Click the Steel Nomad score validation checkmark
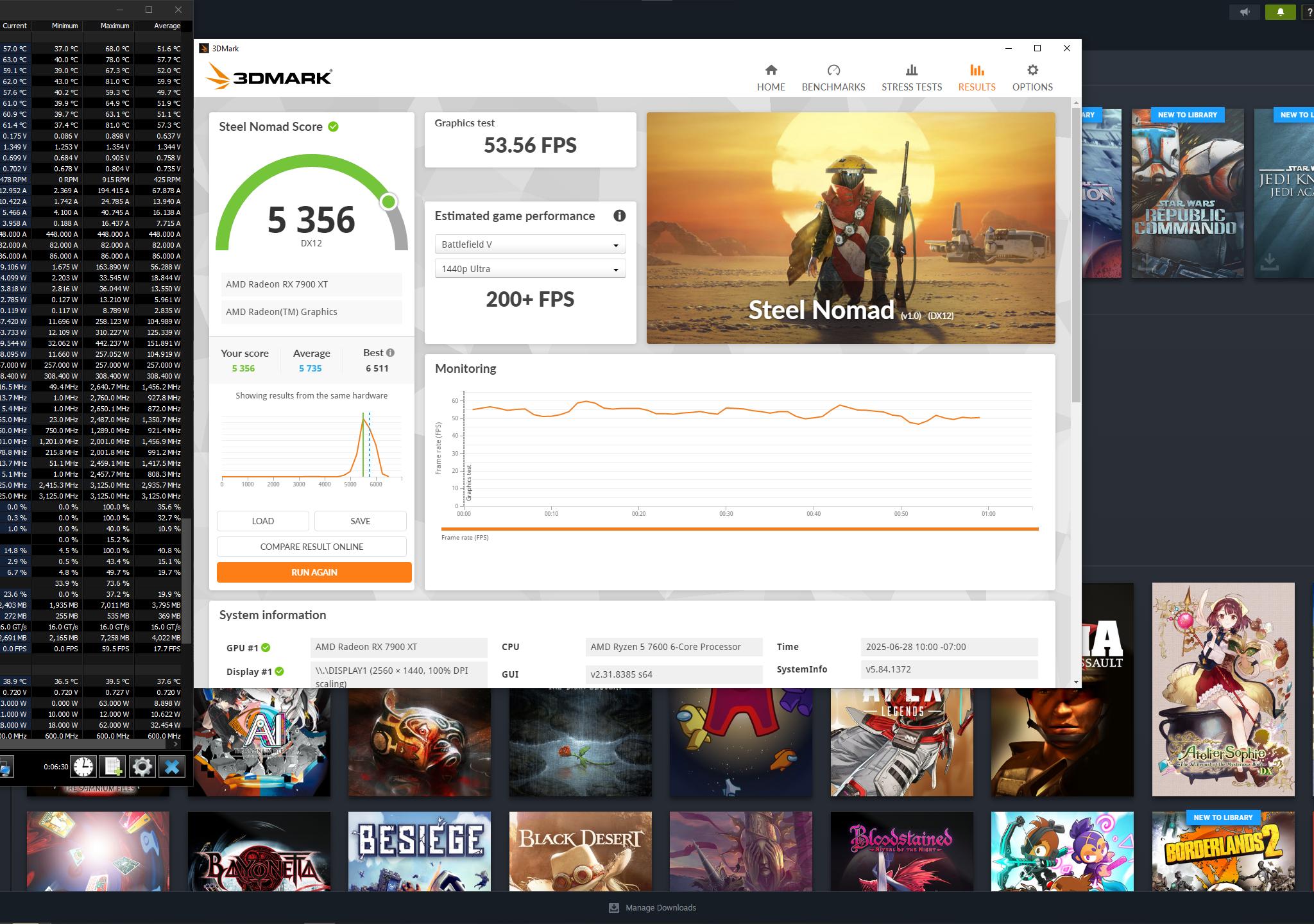The height and width of the screenshot is (924, 1314). pos(333,126)
